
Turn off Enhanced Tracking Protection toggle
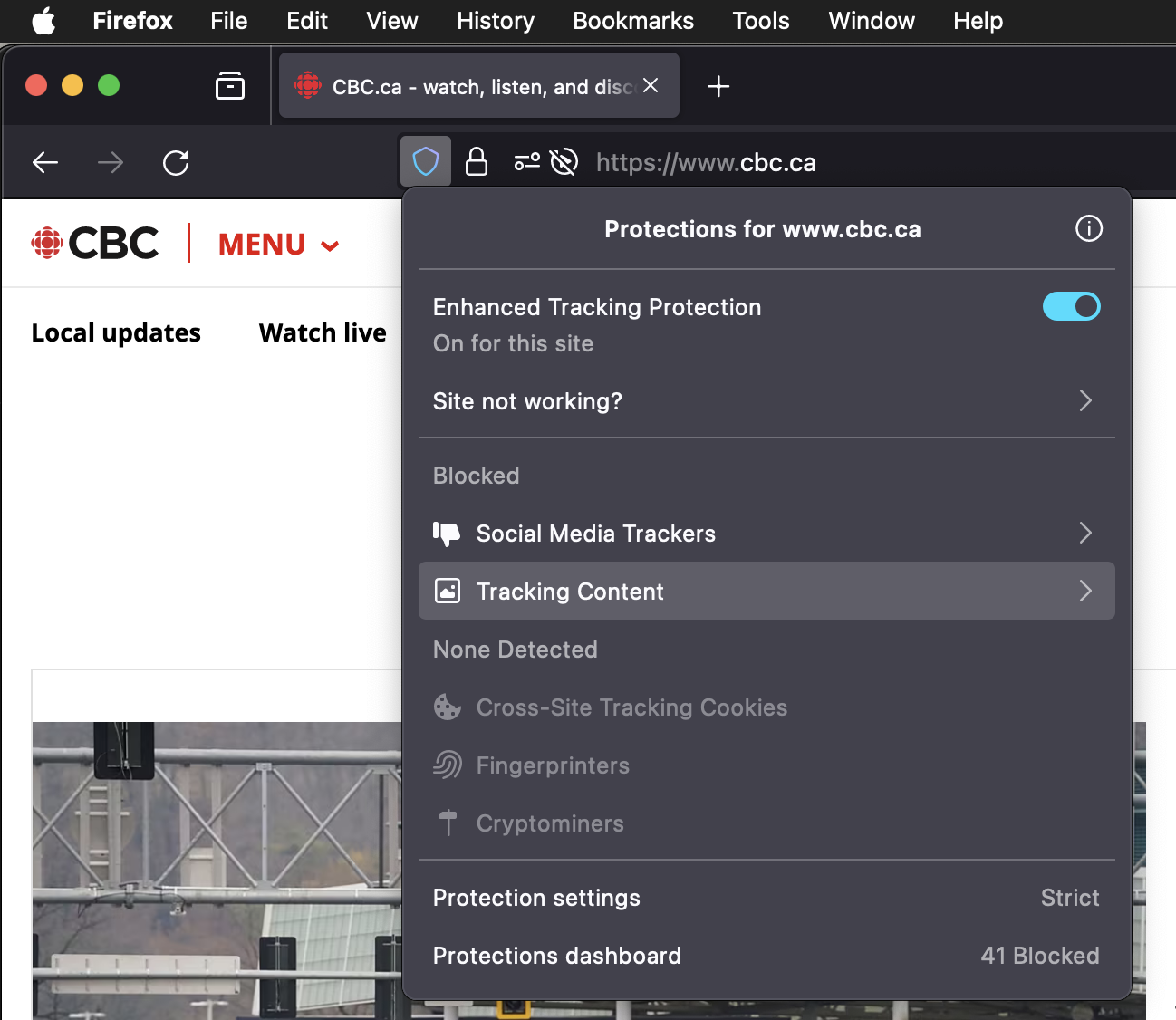pos(1071,307)
